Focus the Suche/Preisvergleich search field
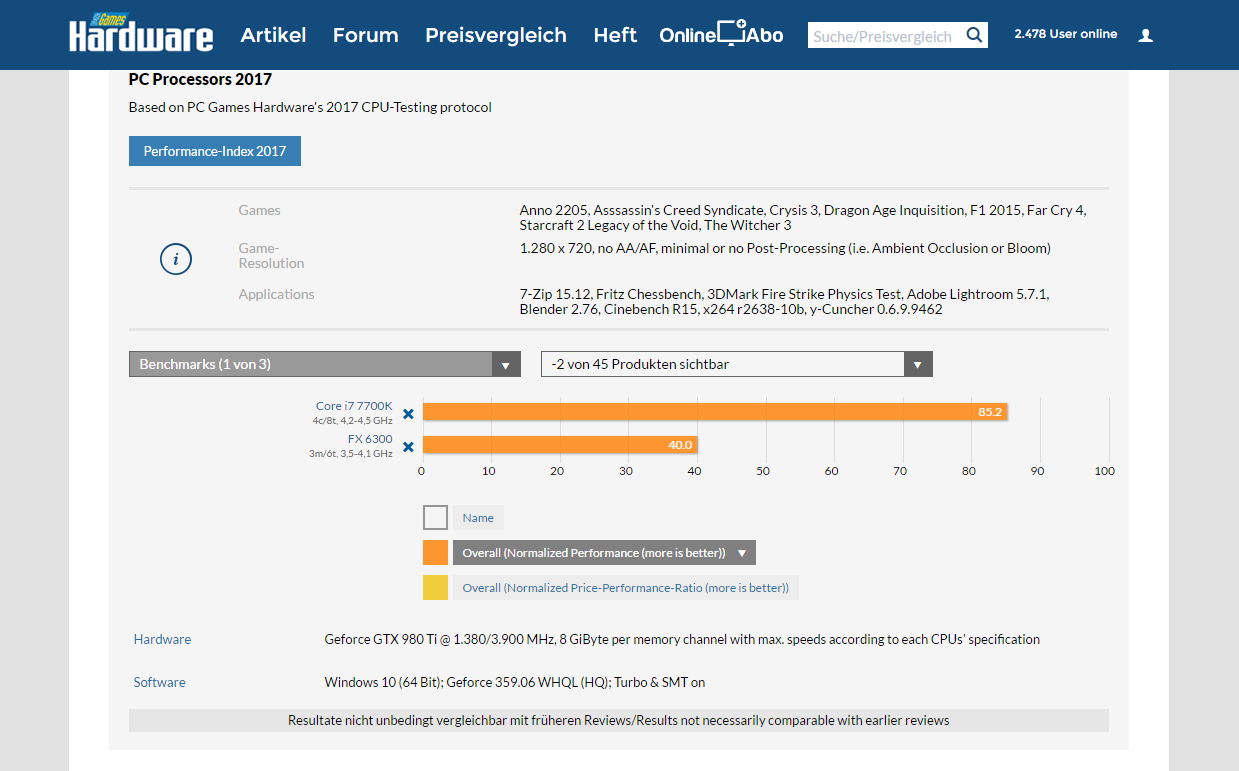Viewport: 1239px width, 771px height. pos(885,36)
